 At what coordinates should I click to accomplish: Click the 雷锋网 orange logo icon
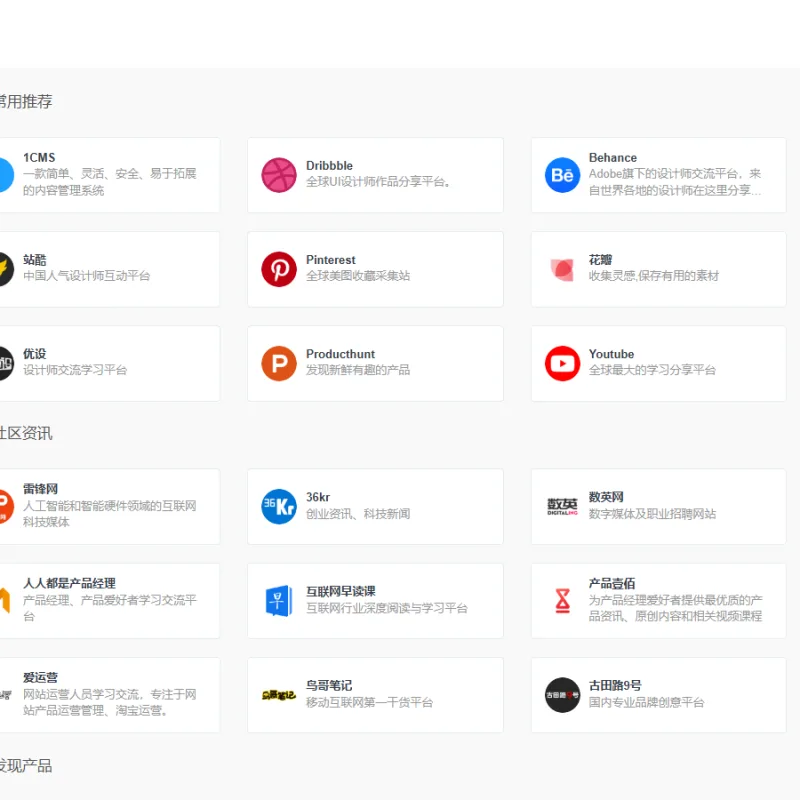[6, 507]
